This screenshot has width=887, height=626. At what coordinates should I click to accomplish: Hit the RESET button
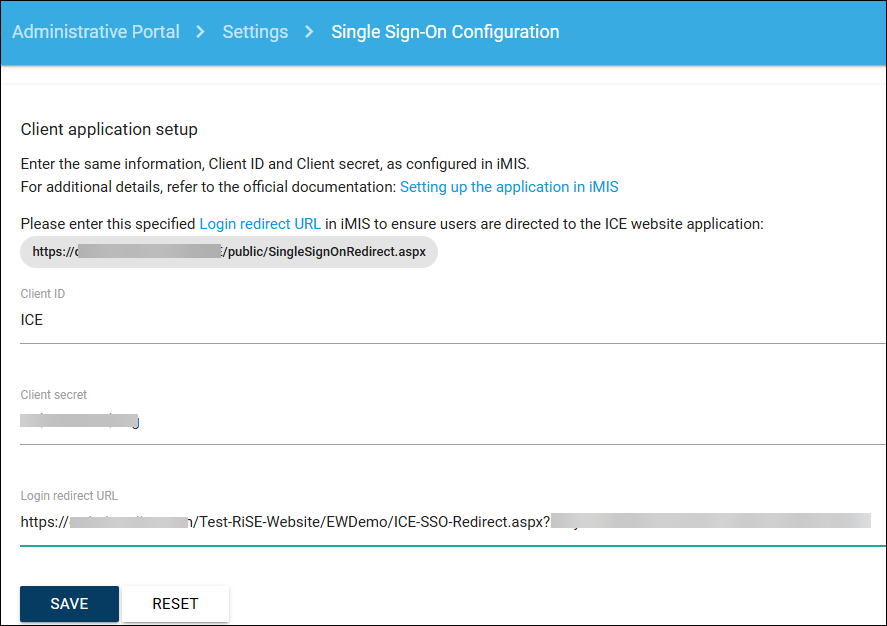tap(175, 604)
